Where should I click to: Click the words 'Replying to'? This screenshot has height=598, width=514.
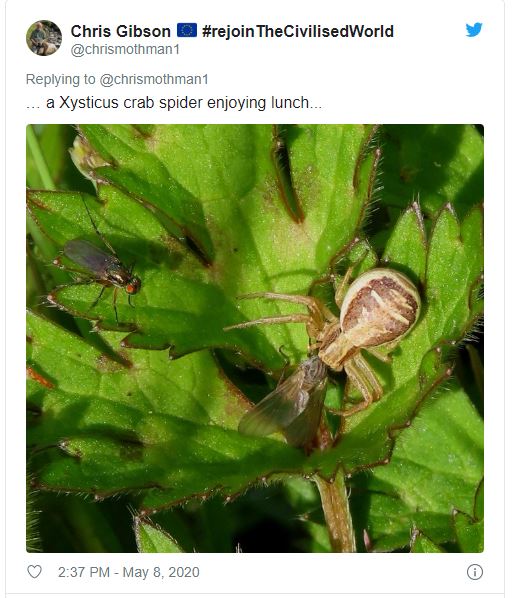[x=60, y=79]
